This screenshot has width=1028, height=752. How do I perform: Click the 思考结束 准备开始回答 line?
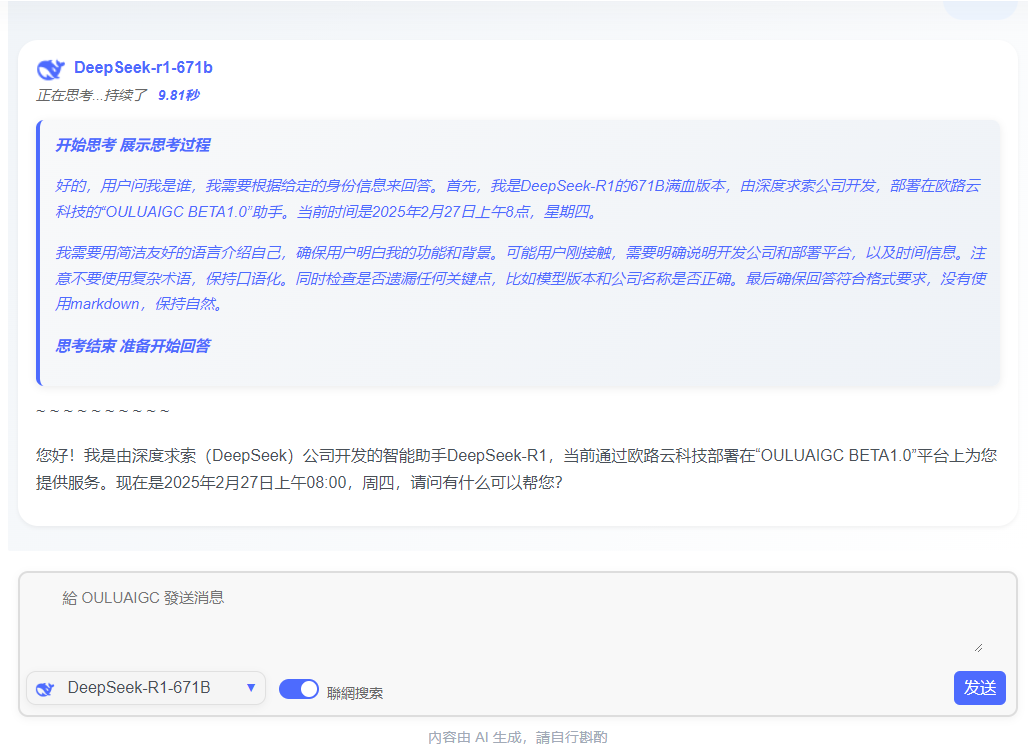tap(132, 346)
